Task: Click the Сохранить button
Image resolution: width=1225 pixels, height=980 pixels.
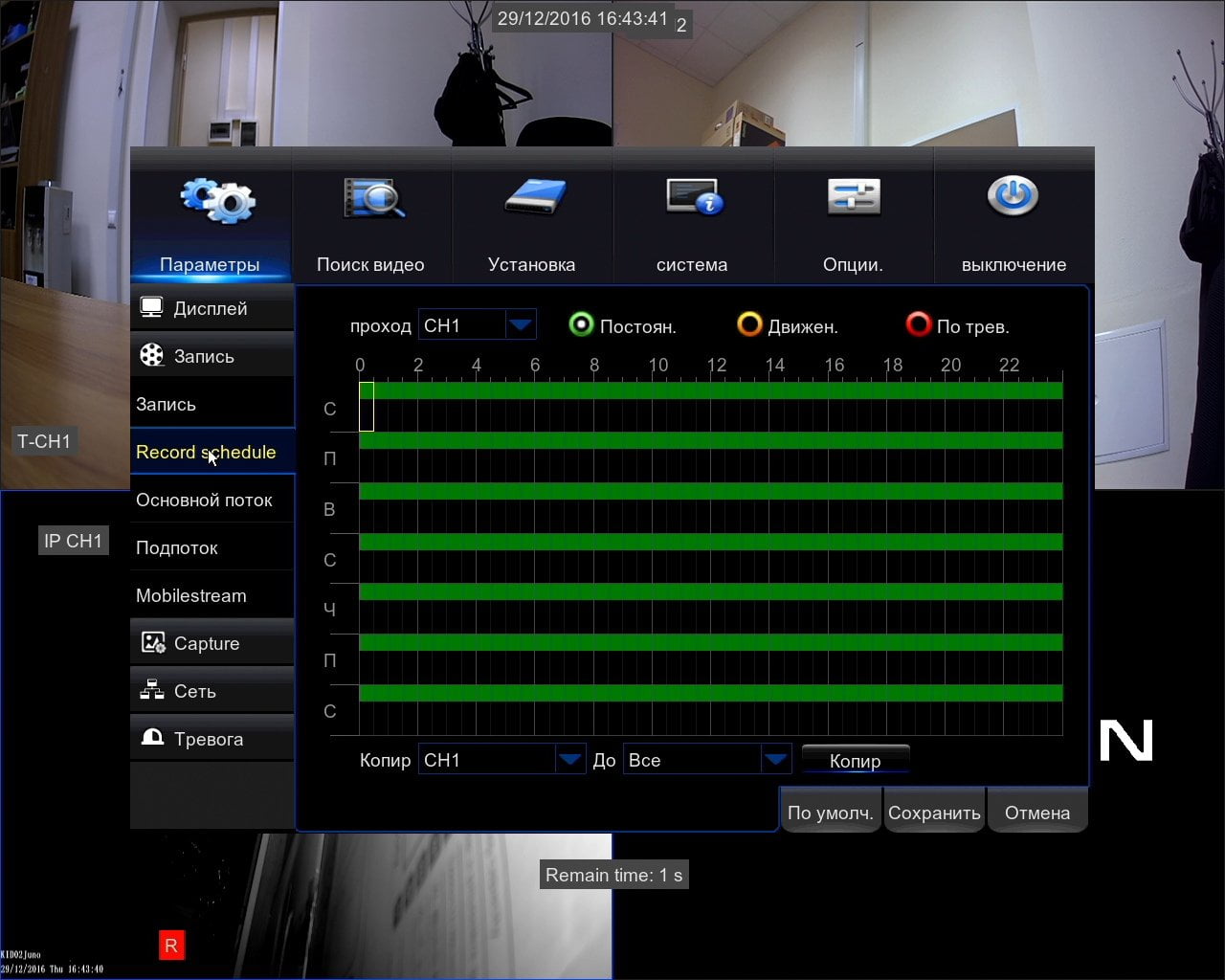Action: click(934, 813)
